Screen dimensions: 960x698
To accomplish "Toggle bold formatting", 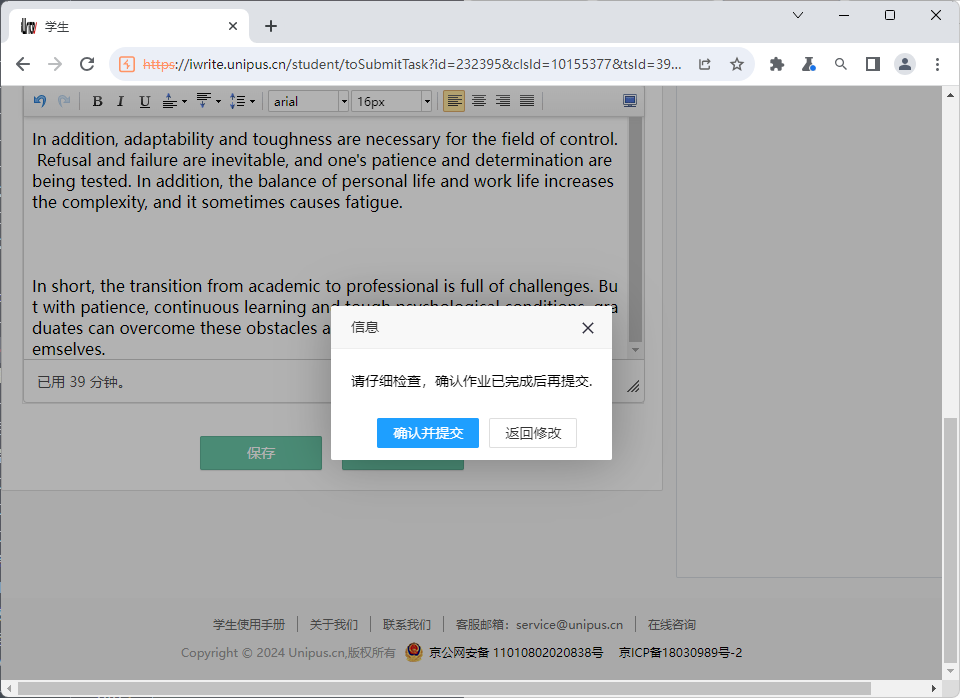I will 97,100.
